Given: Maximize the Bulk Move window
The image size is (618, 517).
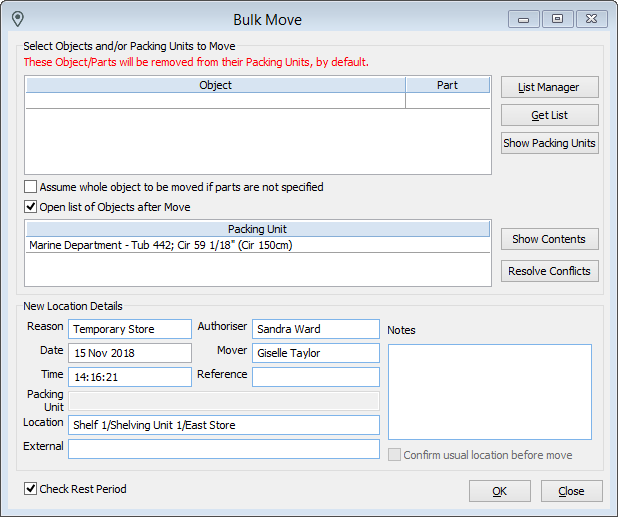Looking at the screenshot, I should pos(557,19).
